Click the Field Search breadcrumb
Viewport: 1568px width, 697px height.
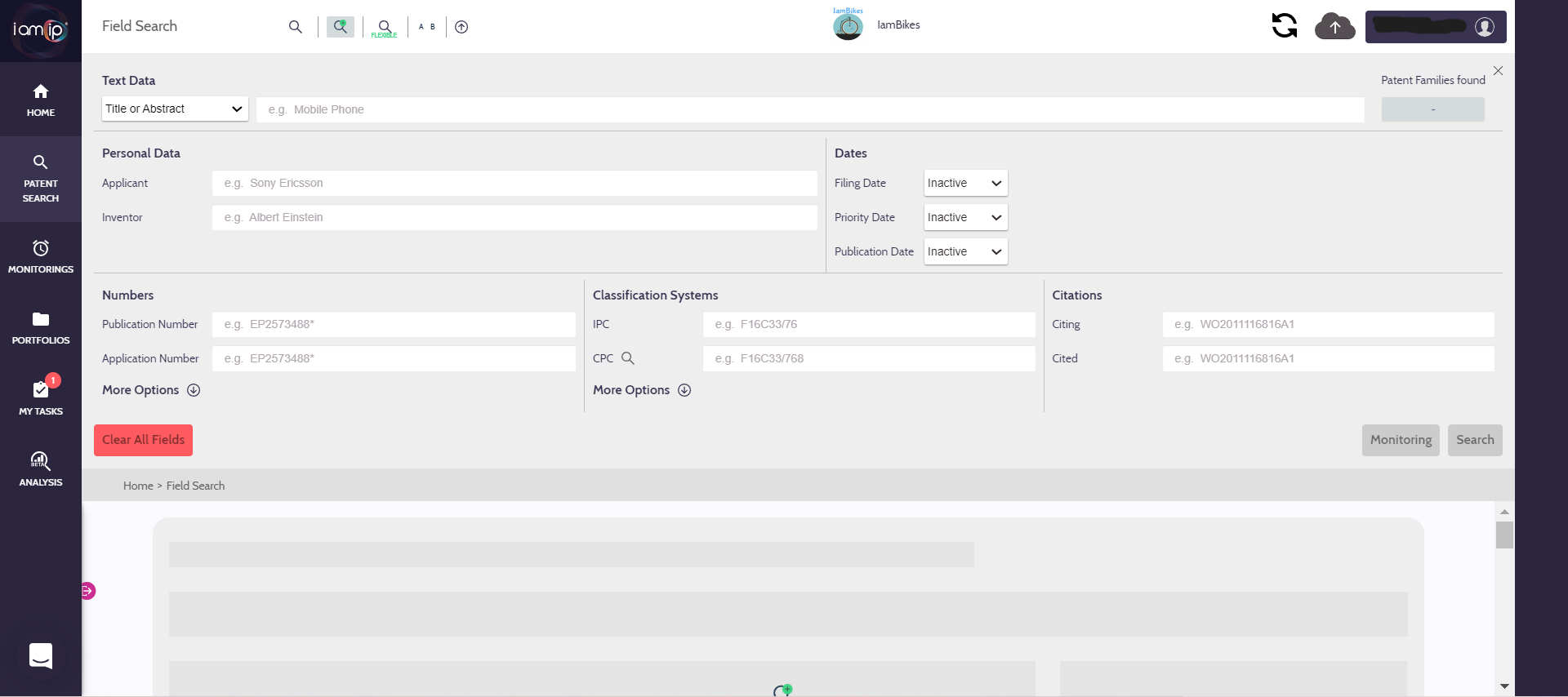[195, 486]
